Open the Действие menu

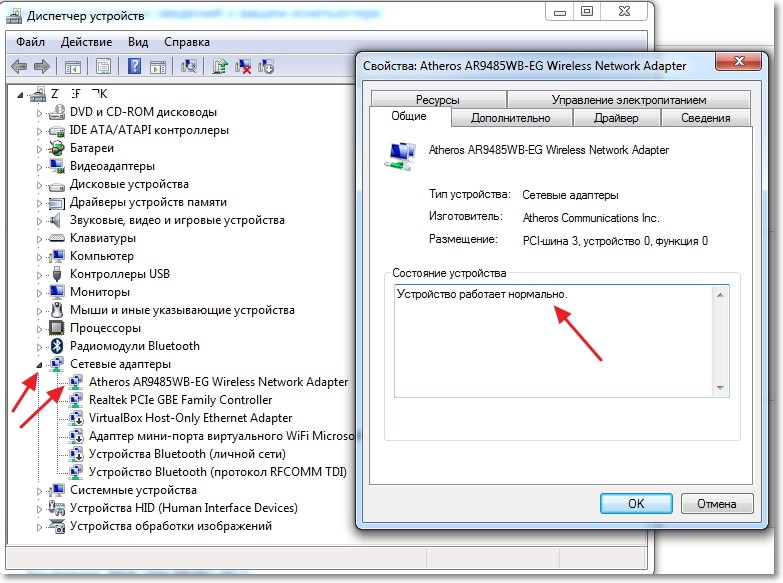point(86,42)
